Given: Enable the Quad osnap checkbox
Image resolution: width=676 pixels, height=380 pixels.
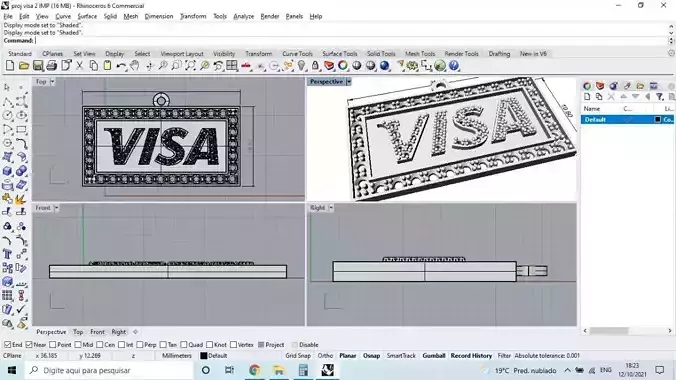Looking at the screenshot, I should 184,345.
